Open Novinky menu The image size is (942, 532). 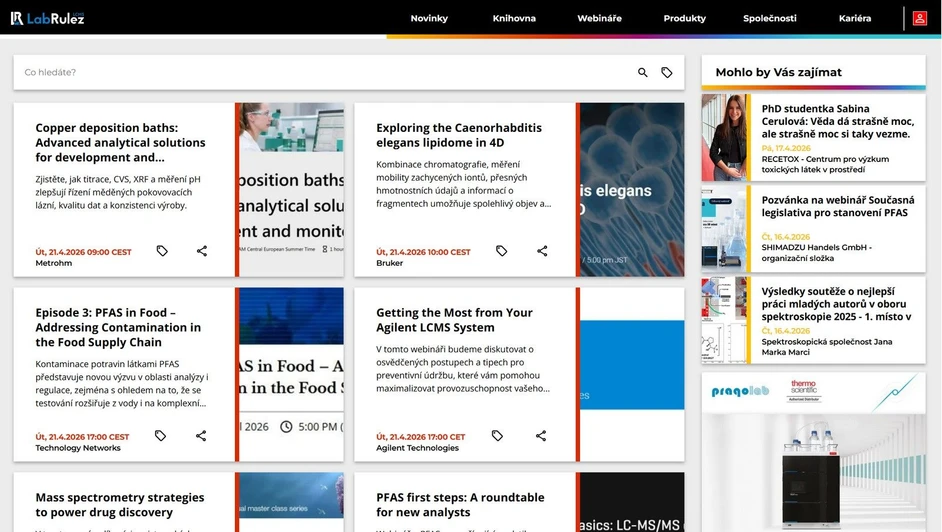pyautogui.click(x=429, y=18)
